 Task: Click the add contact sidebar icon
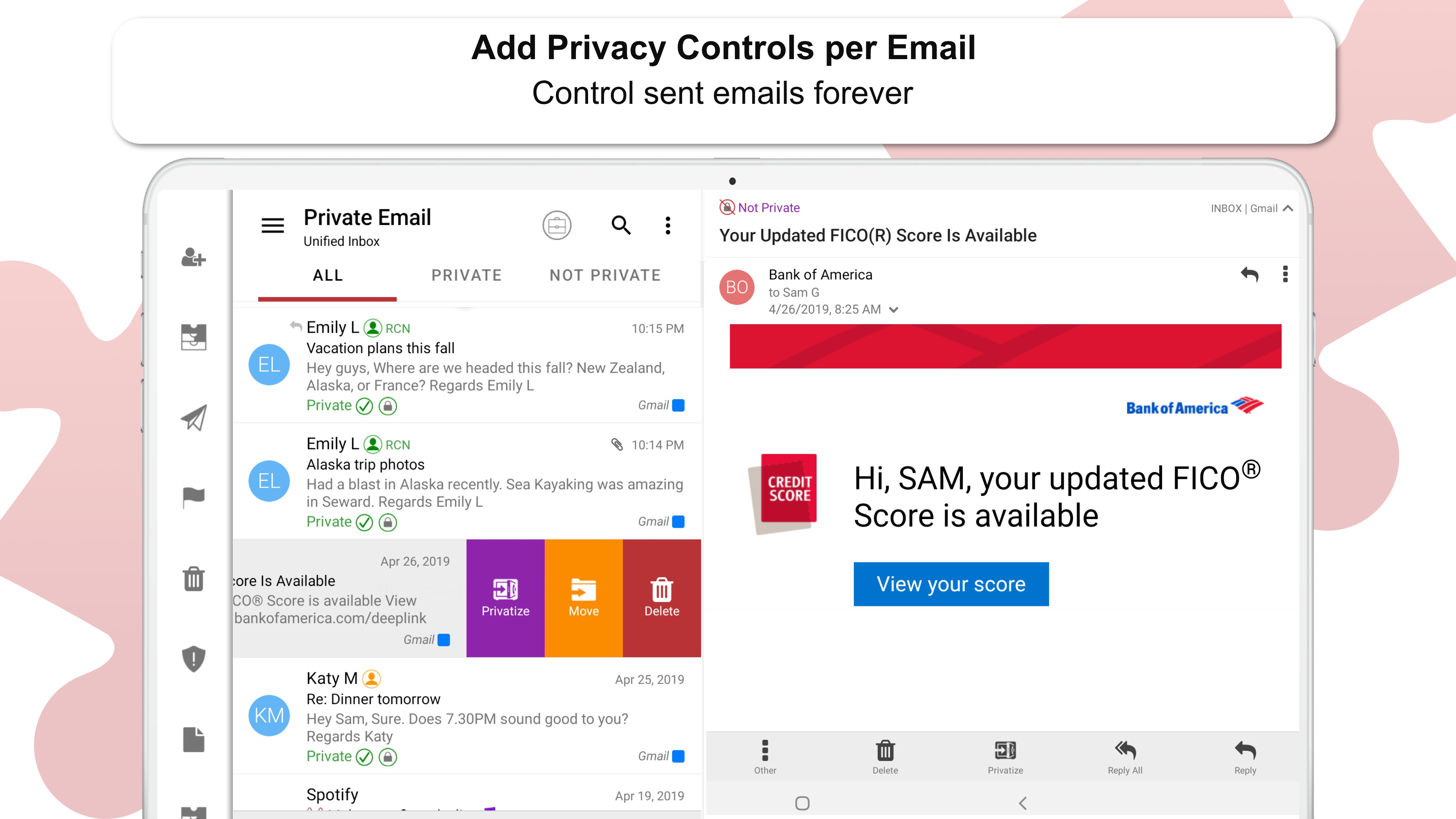pyautogui.click(x=193, y=257)
